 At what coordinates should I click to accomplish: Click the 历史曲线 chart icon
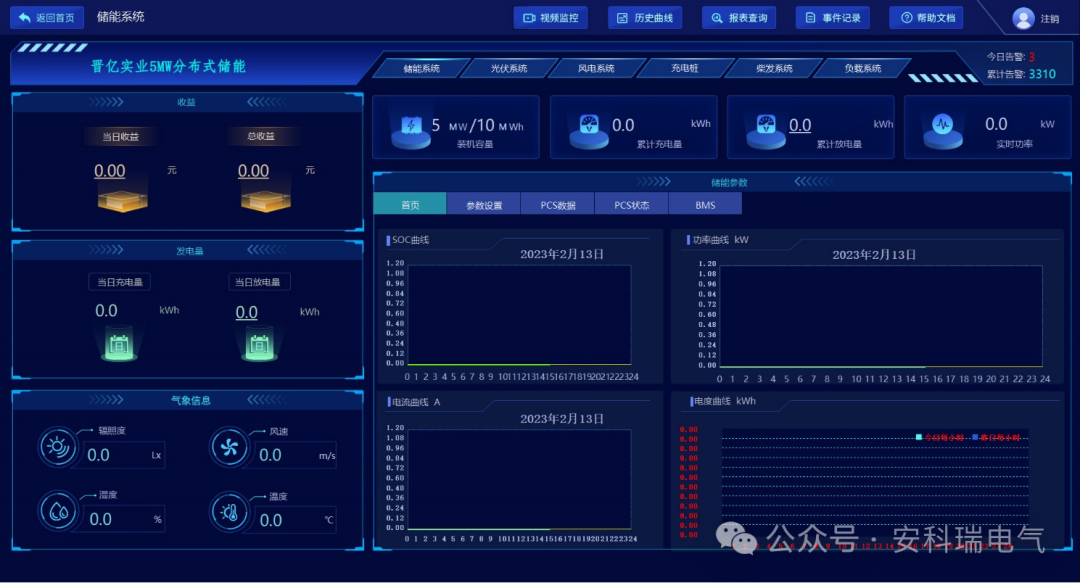pyautogui.click(x=622, y=18)
